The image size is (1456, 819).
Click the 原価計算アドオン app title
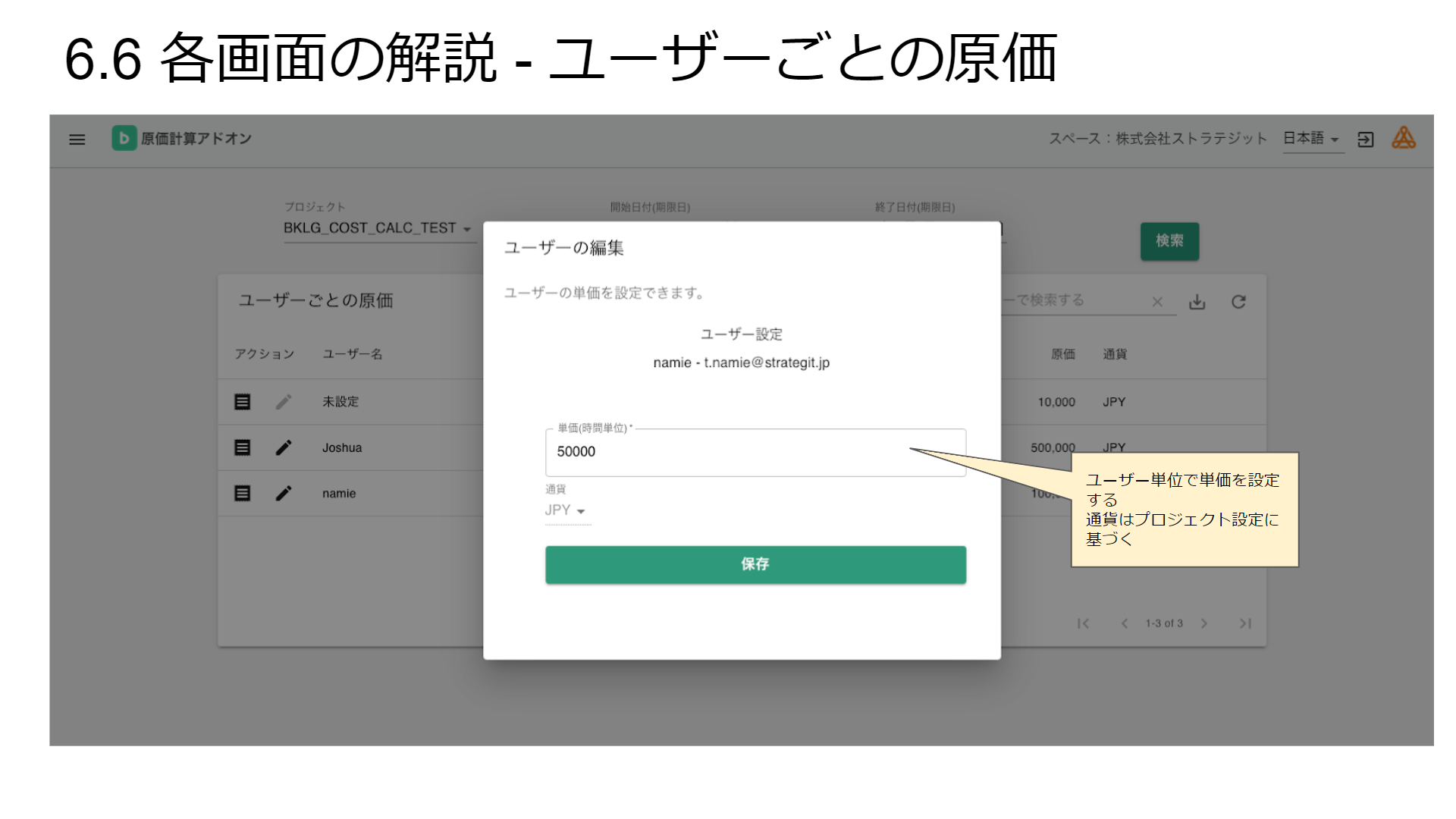click(196, 138)
